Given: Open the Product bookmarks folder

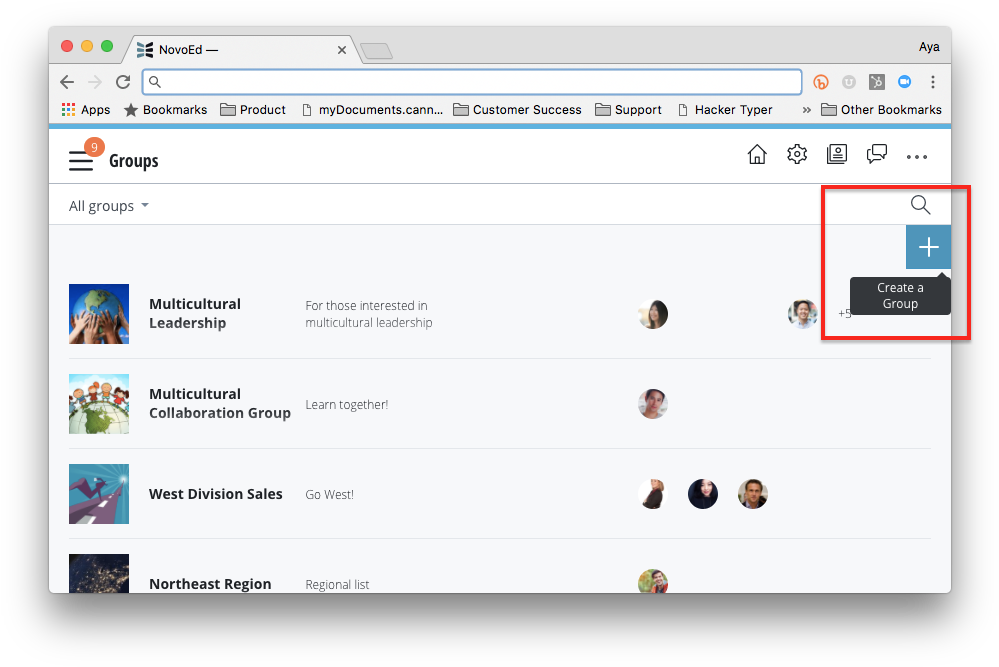Looking at the screenshot, I should point(253,110).
